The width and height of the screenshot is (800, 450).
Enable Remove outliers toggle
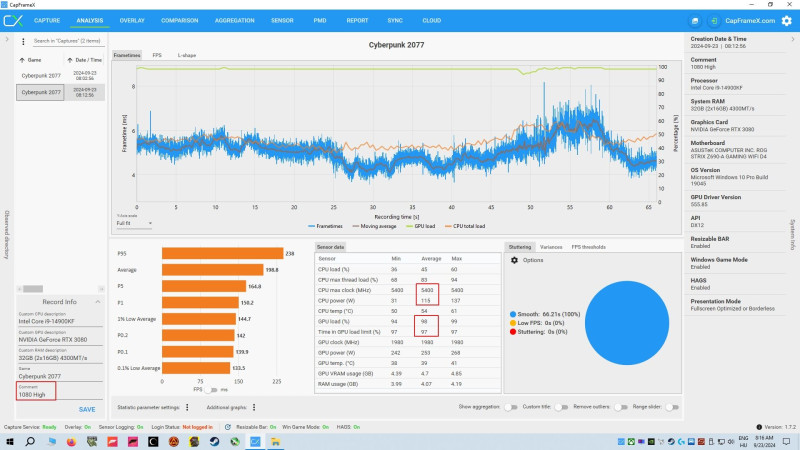pos(620,407)
